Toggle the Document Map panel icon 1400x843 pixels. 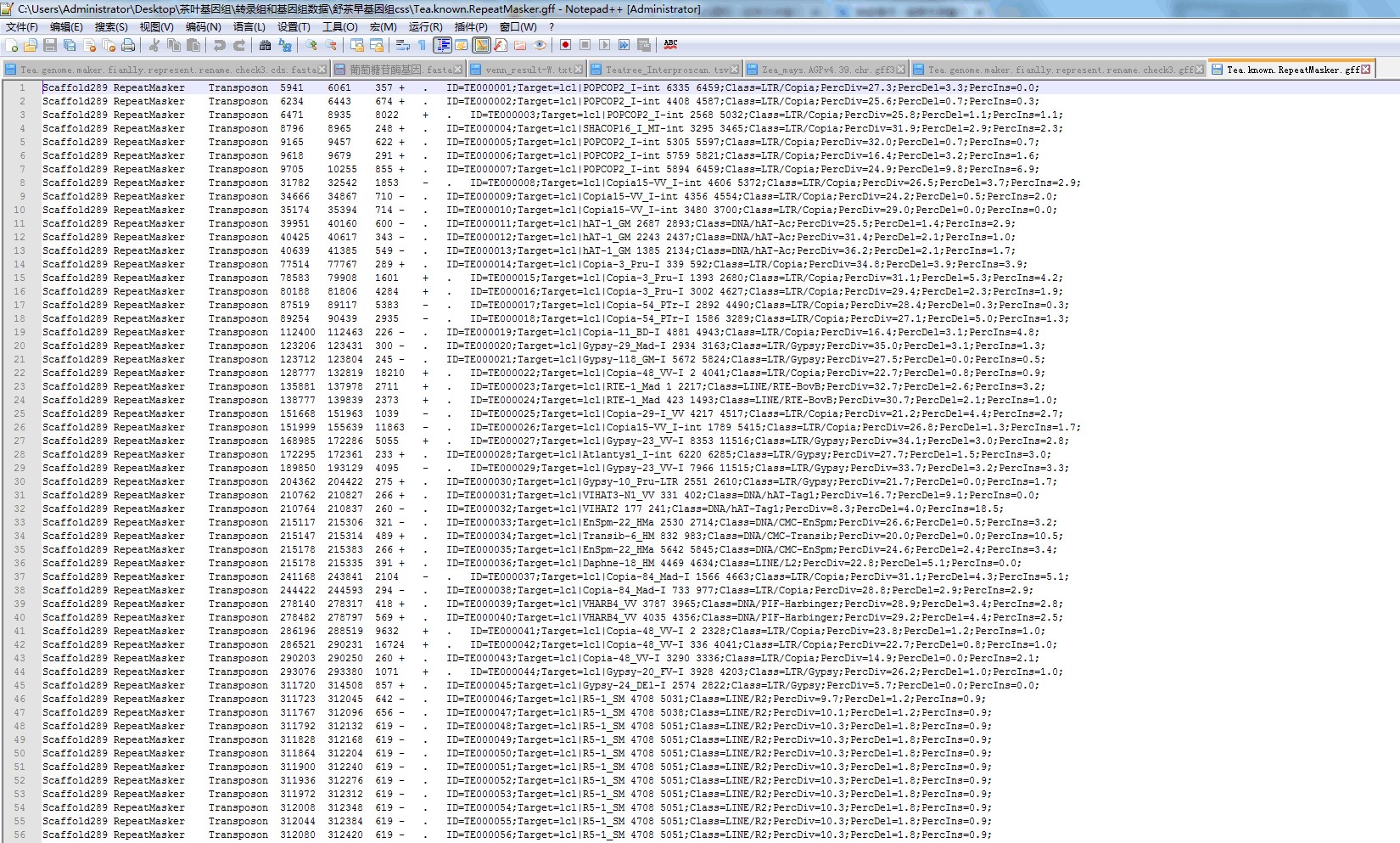[x=481, y=45]
